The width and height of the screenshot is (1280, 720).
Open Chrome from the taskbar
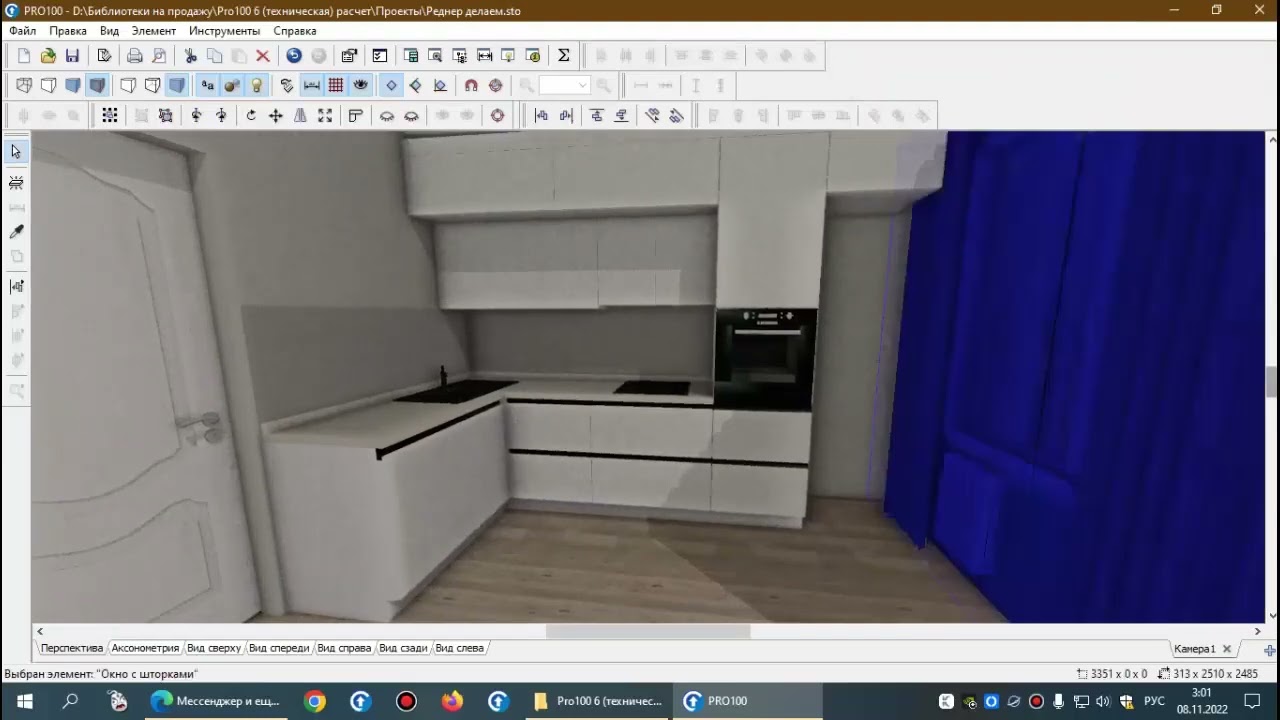point(315,701)
